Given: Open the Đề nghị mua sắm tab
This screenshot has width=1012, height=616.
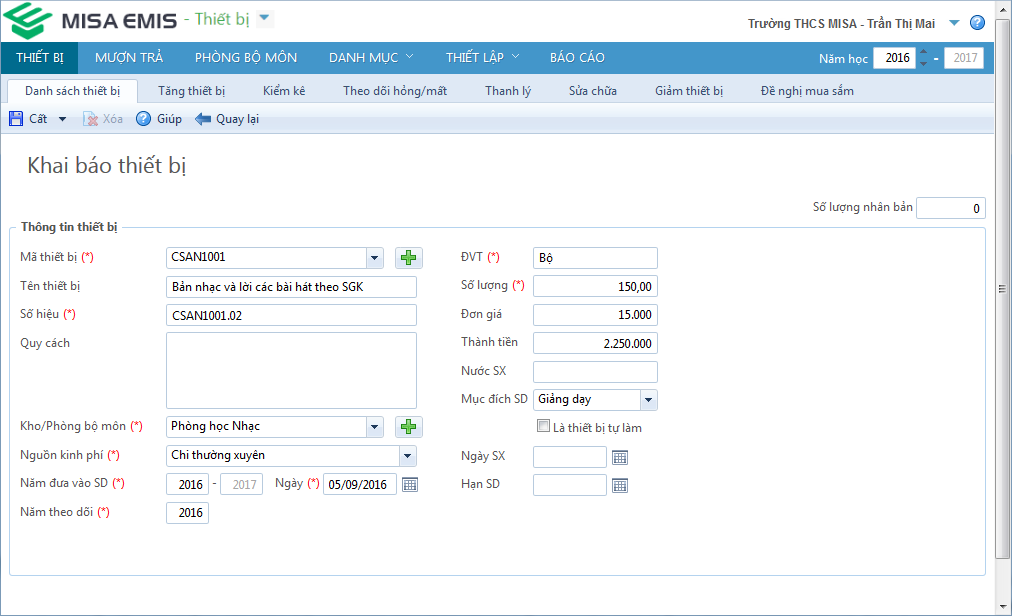Looking at the screenshot, I should 807,91.
